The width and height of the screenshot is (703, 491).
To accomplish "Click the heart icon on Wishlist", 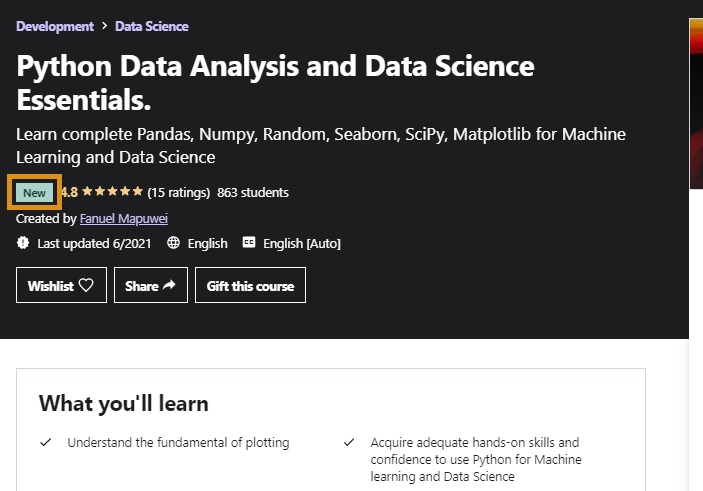I will (86, 285).
